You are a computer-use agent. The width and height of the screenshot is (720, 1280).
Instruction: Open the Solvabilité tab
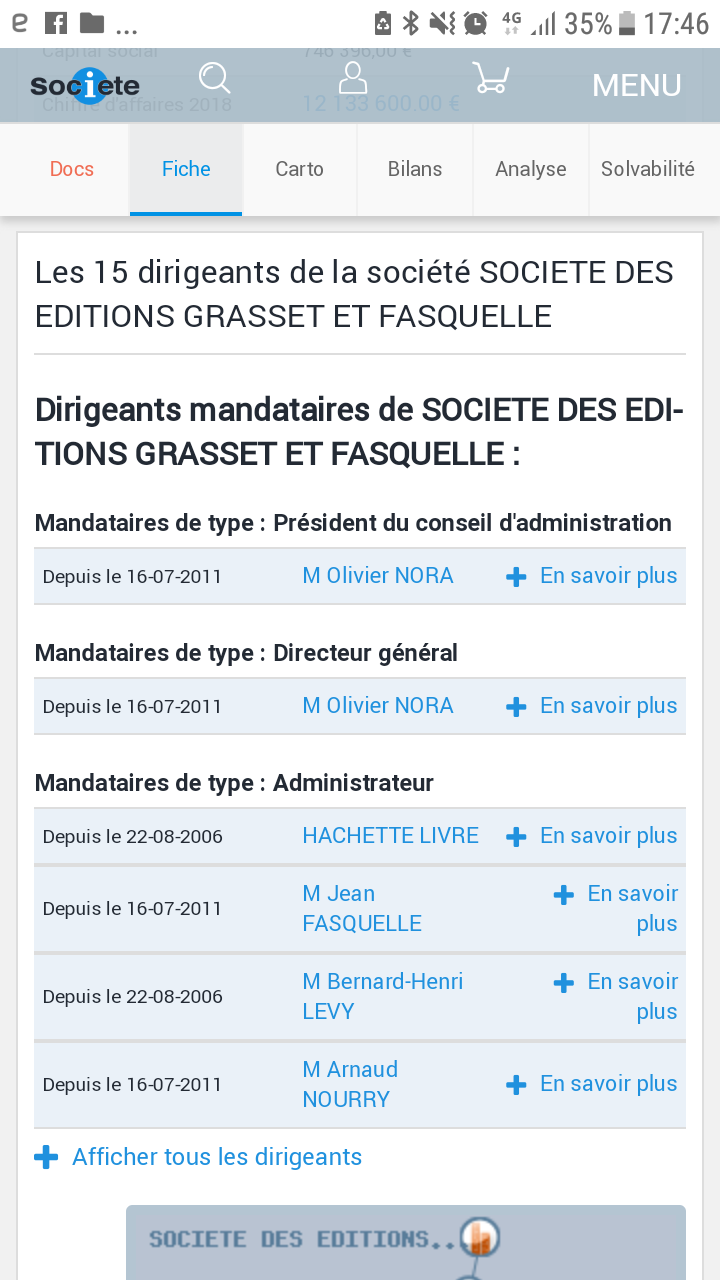click(648, 169)
